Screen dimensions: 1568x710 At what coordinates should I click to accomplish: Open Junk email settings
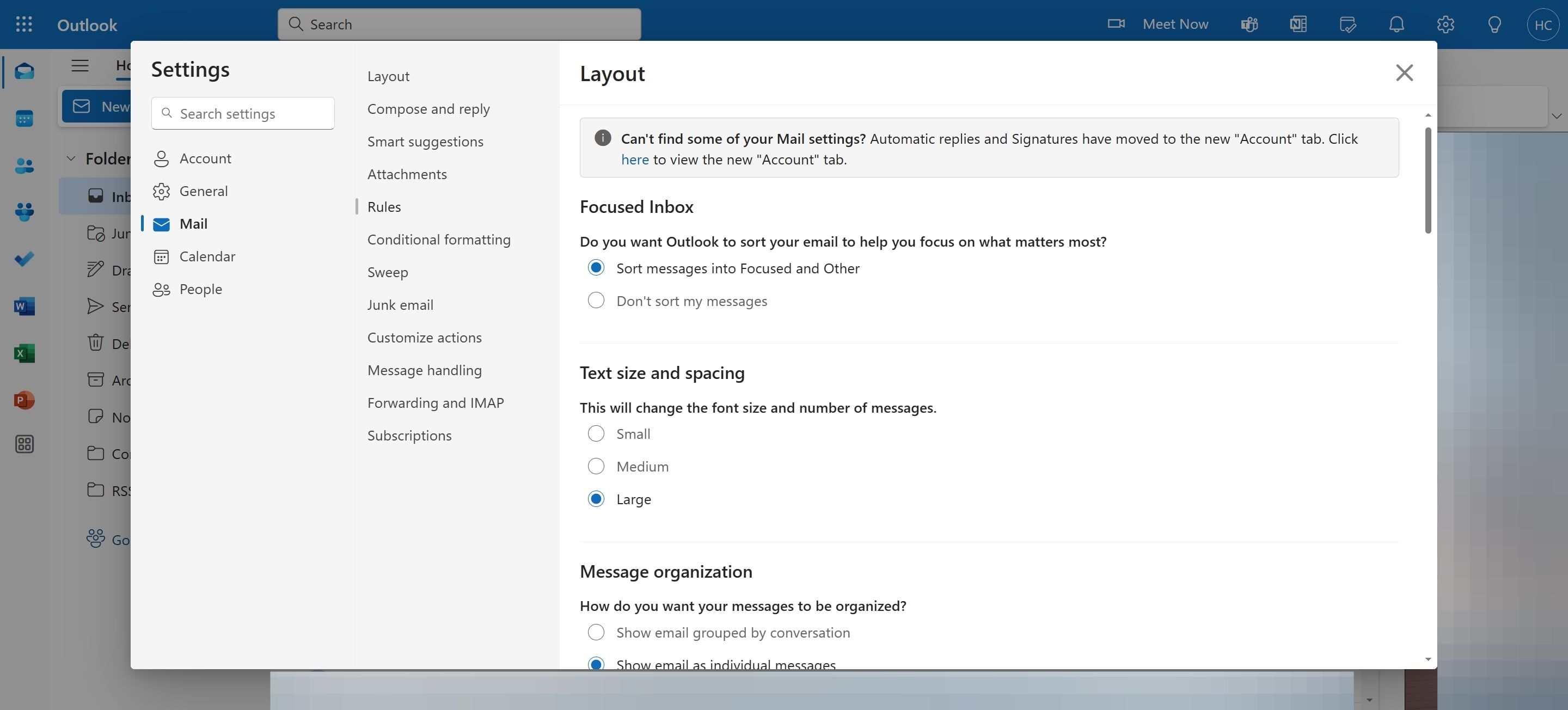[401, 305]
